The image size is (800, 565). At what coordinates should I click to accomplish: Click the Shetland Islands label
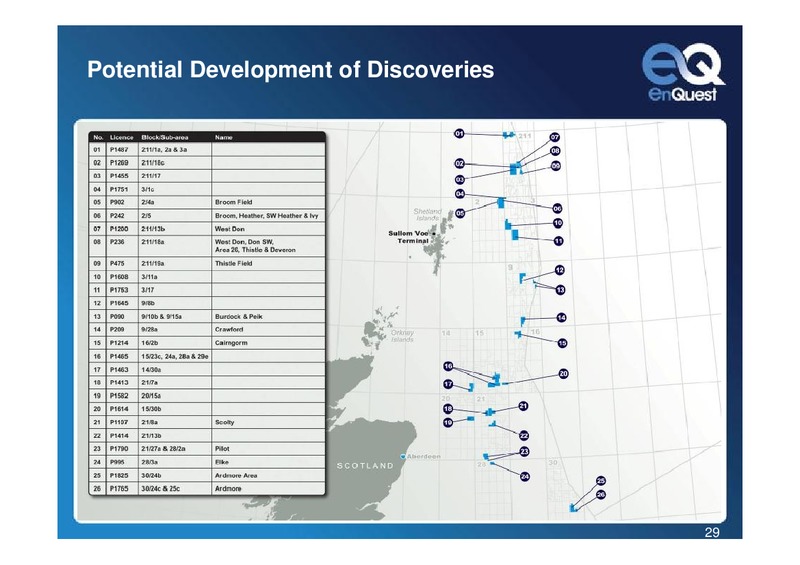(427, 214)
